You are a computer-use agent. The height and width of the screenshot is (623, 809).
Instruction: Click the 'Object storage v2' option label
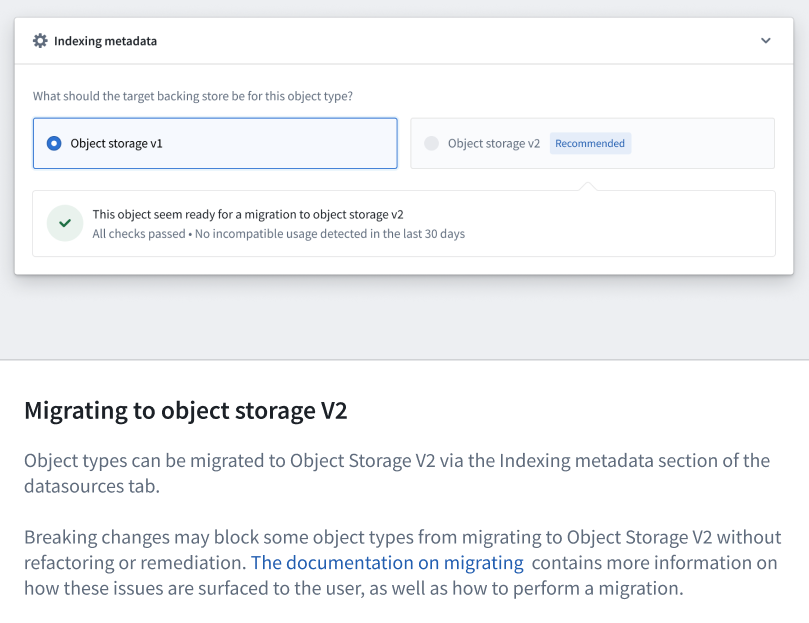pos(494,143)
